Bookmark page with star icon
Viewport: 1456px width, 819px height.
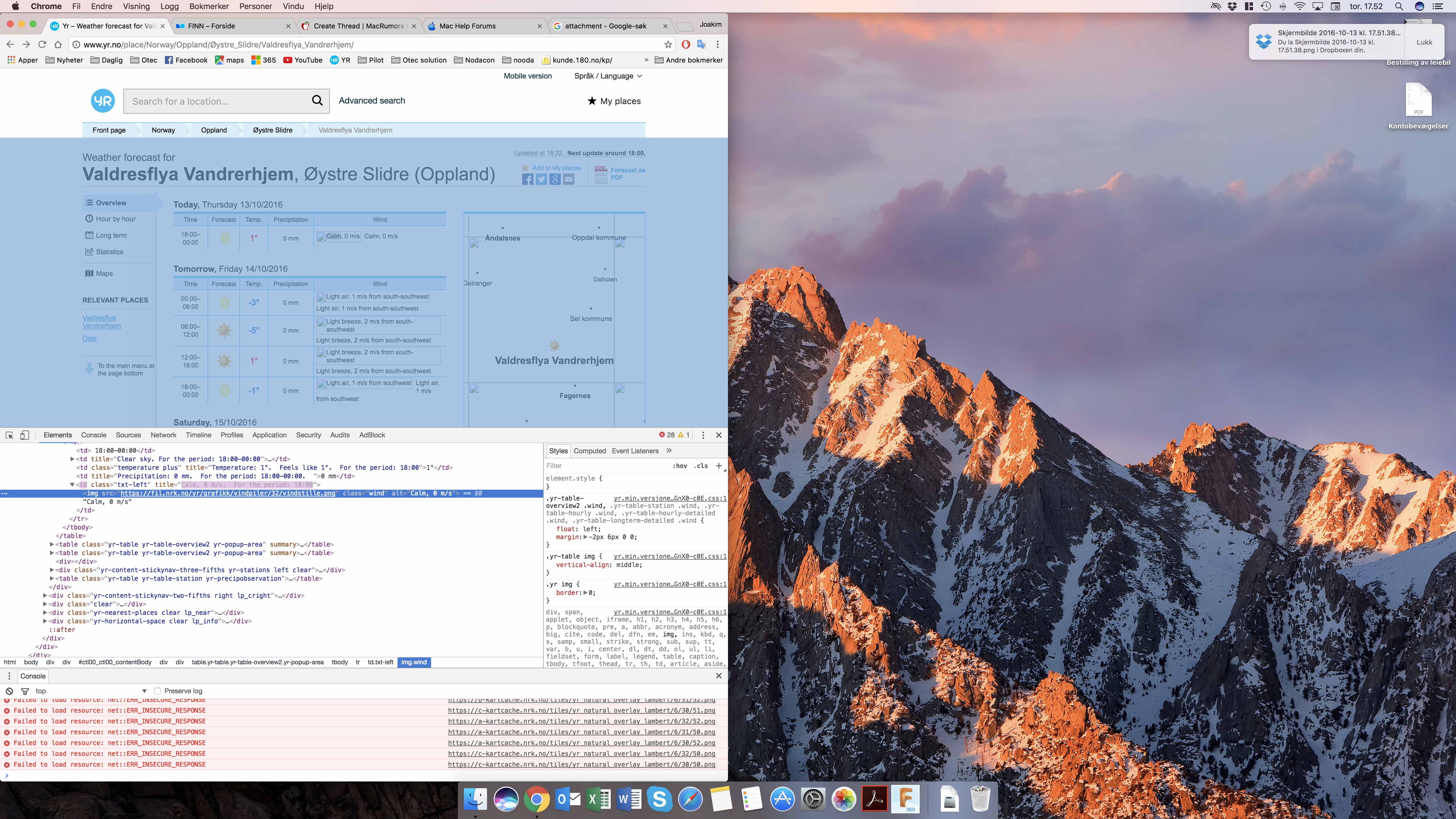click(668, 45)
